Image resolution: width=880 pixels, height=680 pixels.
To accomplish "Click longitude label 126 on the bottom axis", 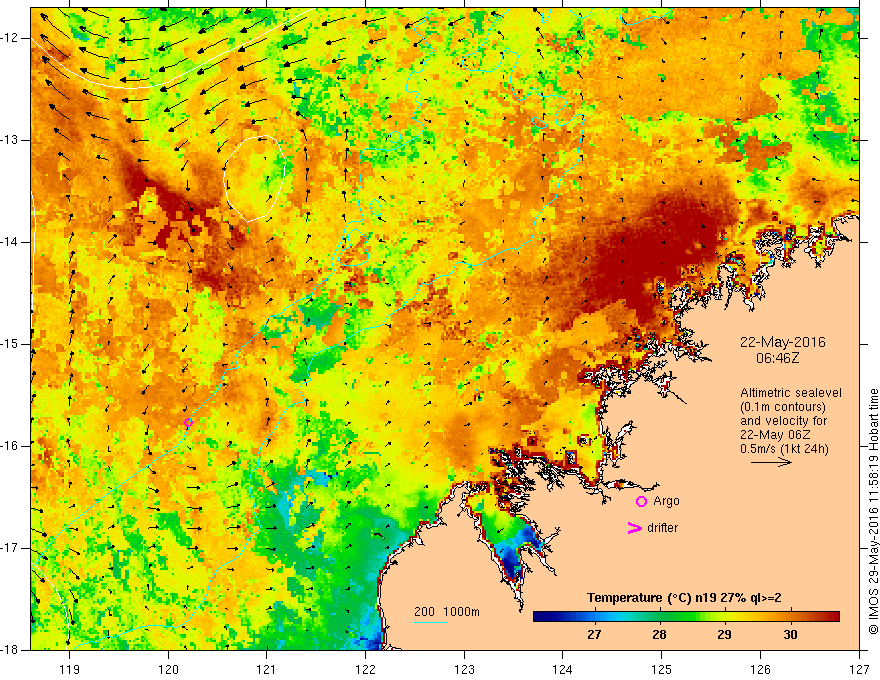I will click(760, 669).
